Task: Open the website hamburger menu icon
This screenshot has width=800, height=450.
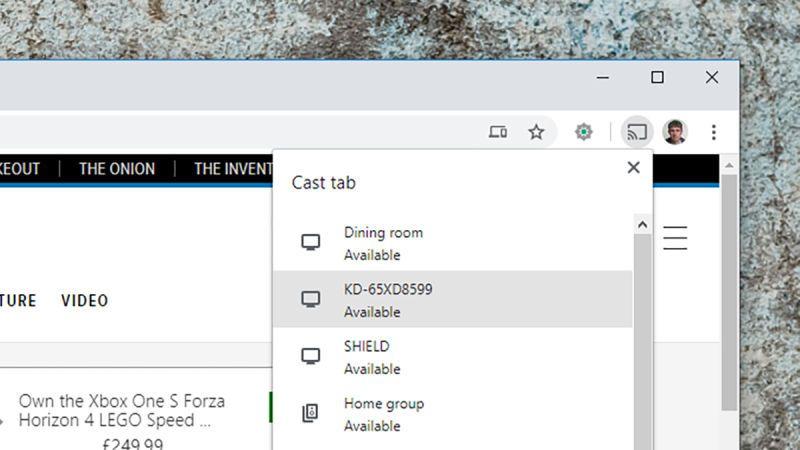Action: tap(675, 238)
